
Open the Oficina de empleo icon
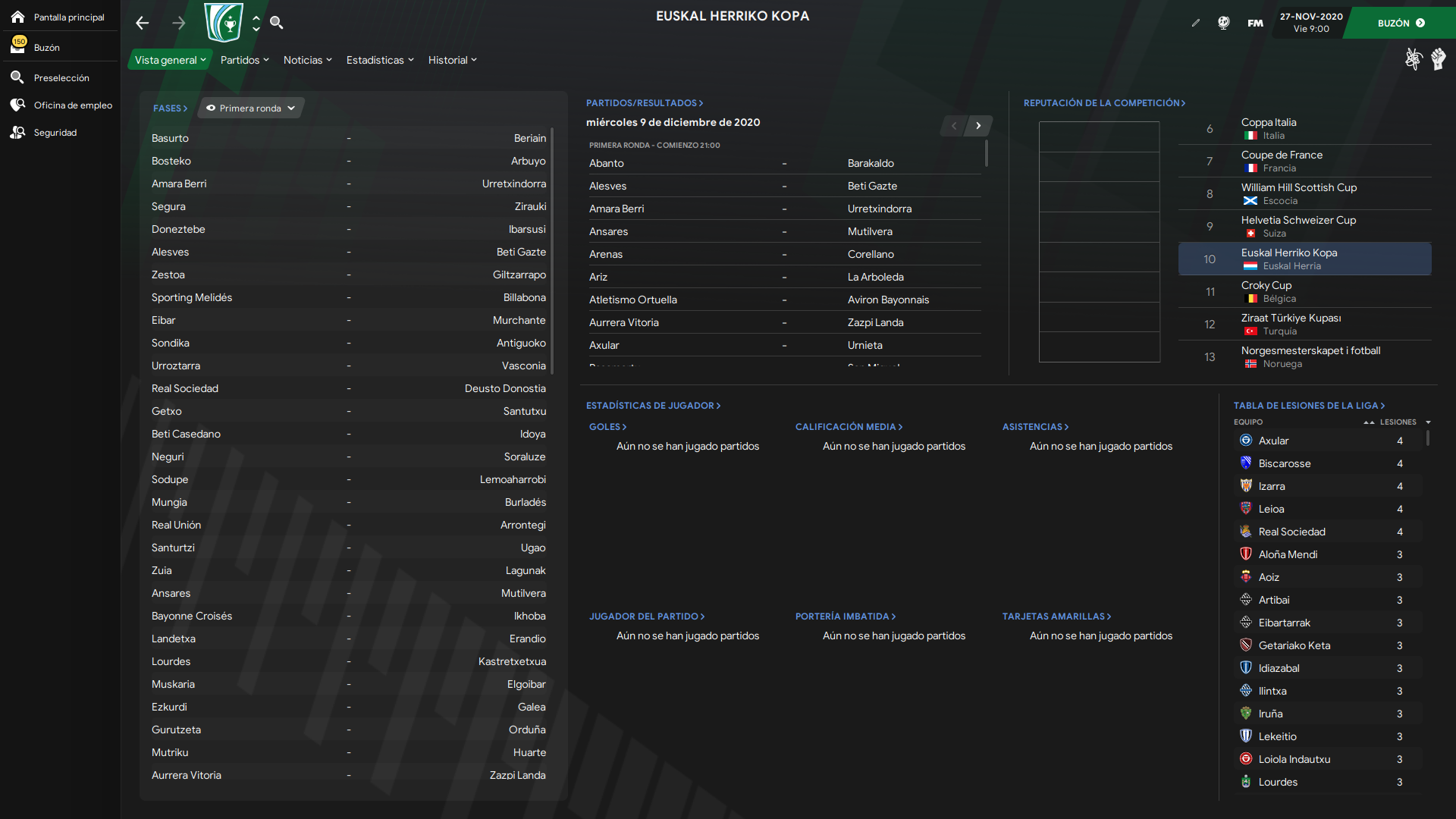click(x=17, y=105)
